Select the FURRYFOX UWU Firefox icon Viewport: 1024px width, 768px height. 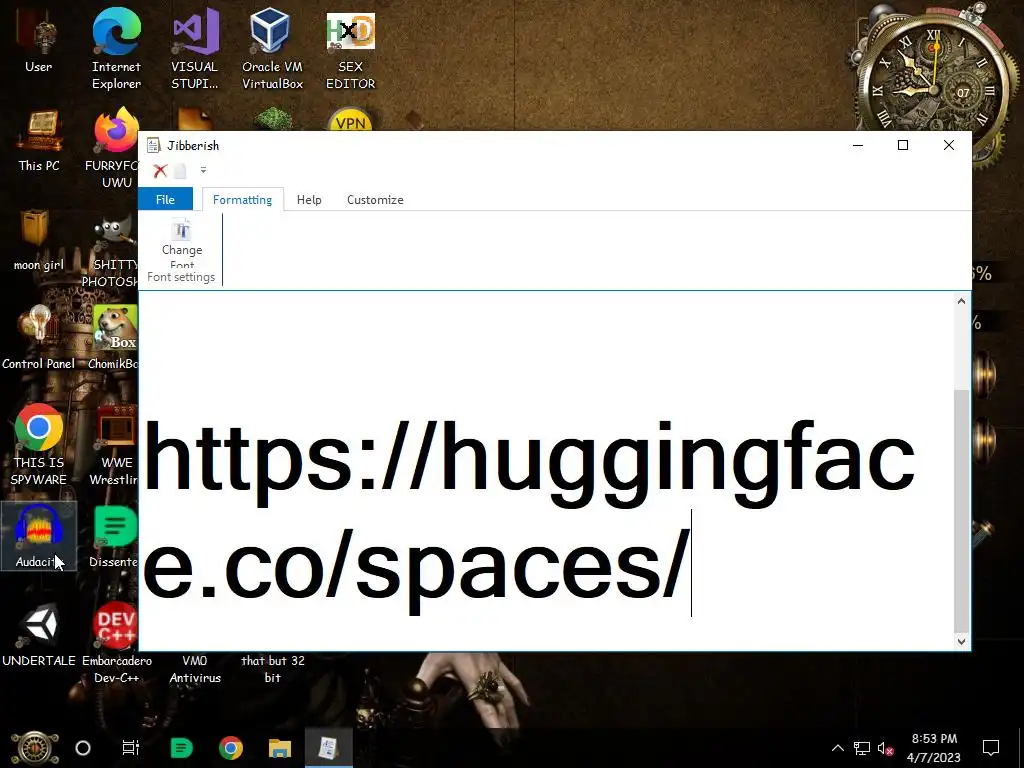[112, 148]
